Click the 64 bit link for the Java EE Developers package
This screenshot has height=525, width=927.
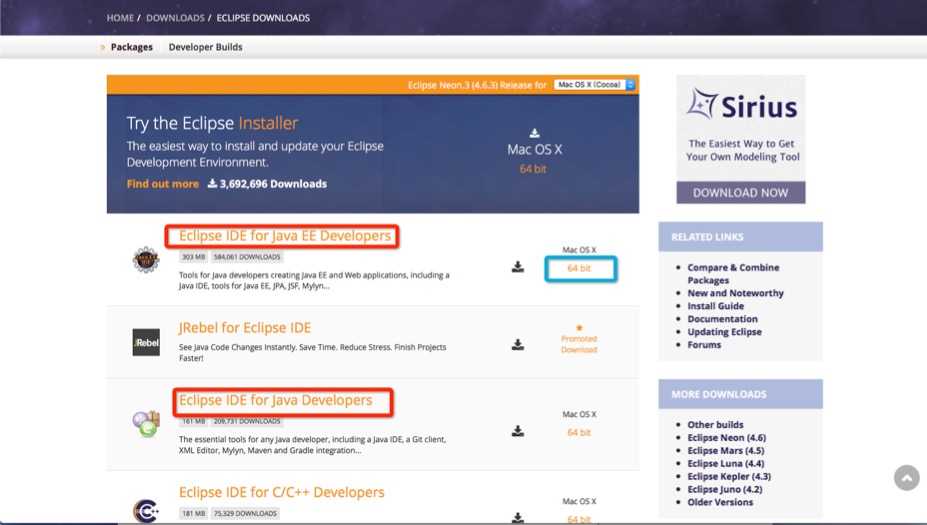click(579, 268)
